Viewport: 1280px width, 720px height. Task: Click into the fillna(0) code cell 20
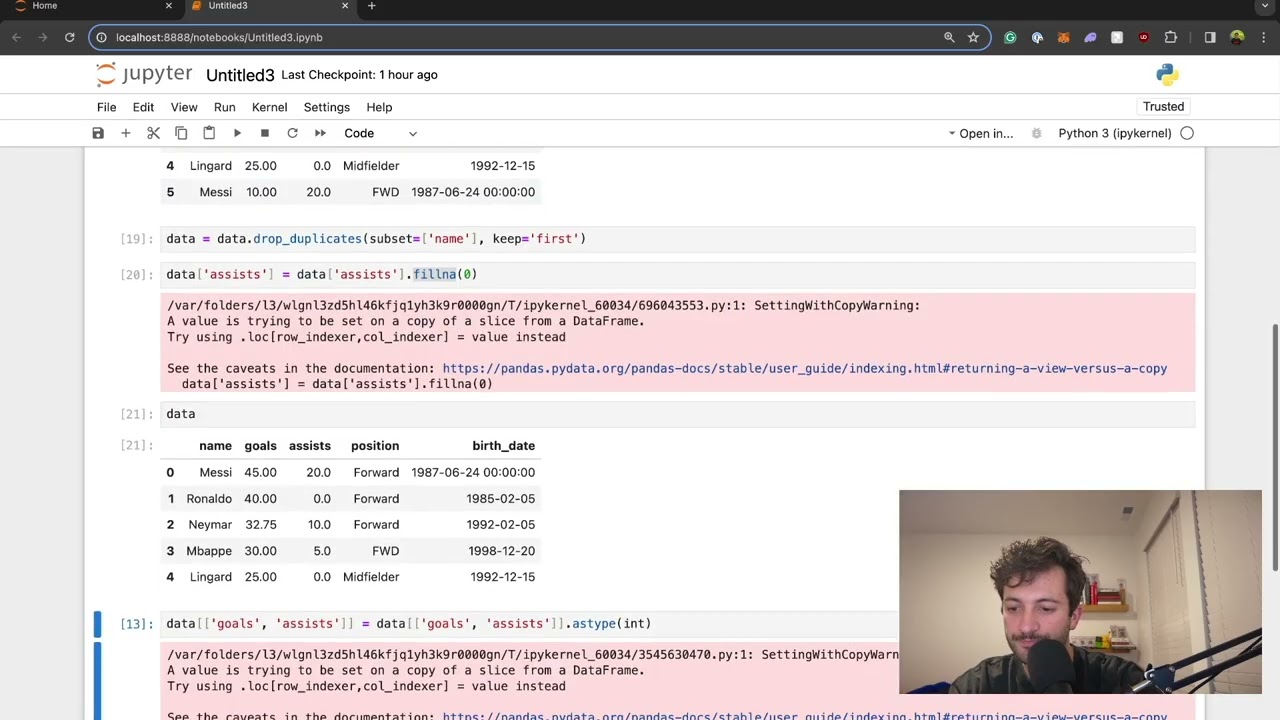tap(677, 274)
